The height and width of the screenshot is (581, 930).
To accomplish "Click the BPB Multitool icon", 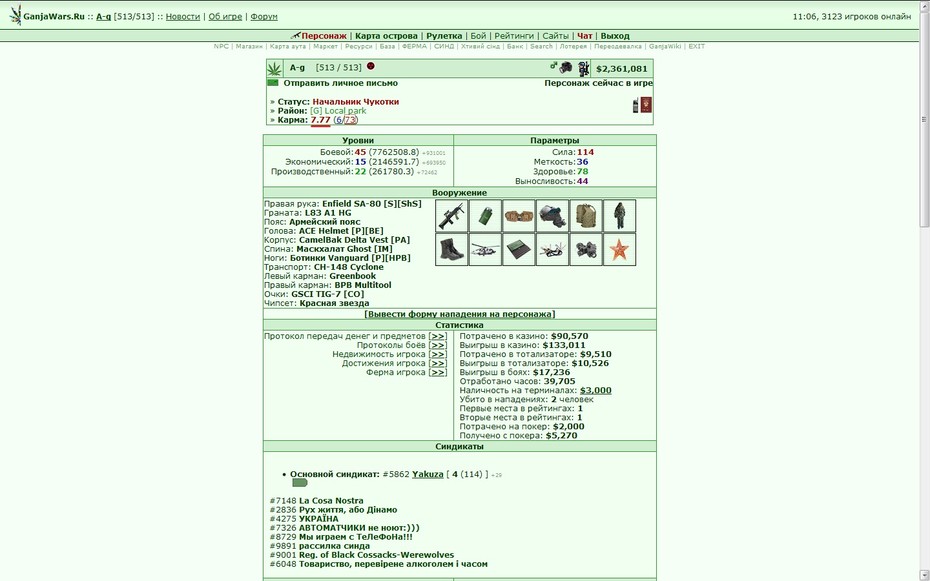I will click(x=552, y=250).
